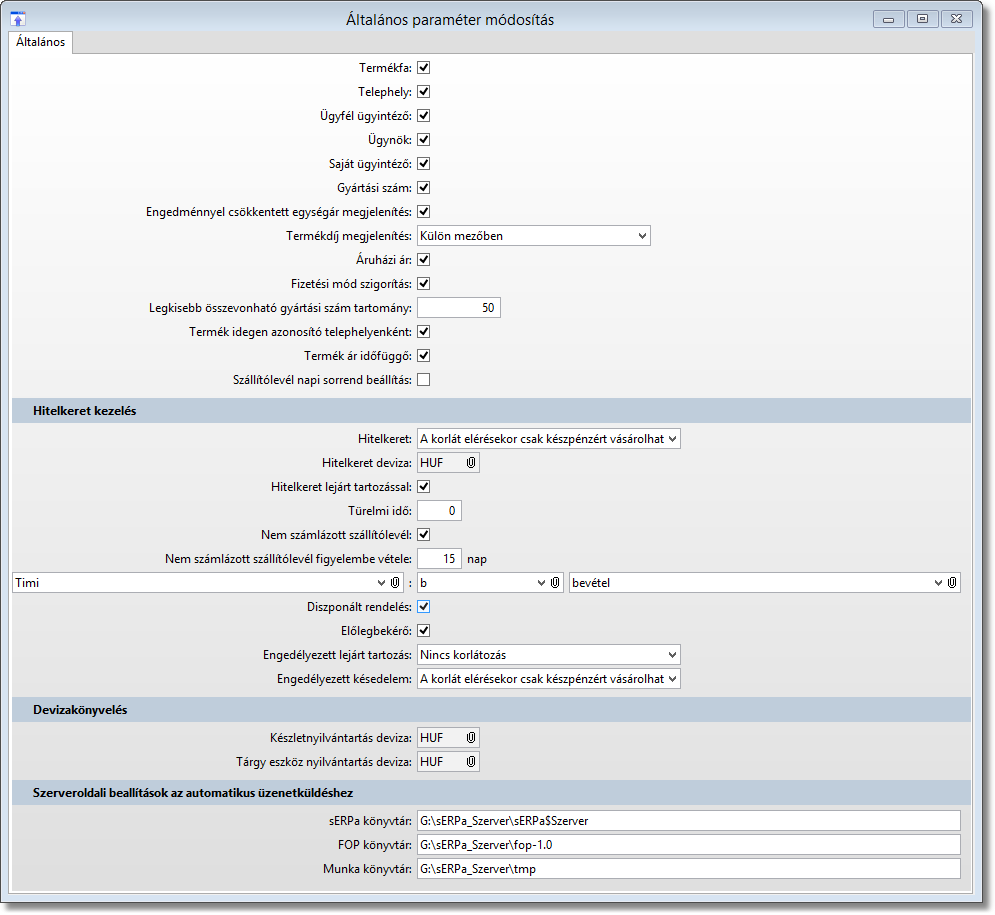Open paperclip lookup next to Timi
995x915 pixels.
tap(395, 583)
